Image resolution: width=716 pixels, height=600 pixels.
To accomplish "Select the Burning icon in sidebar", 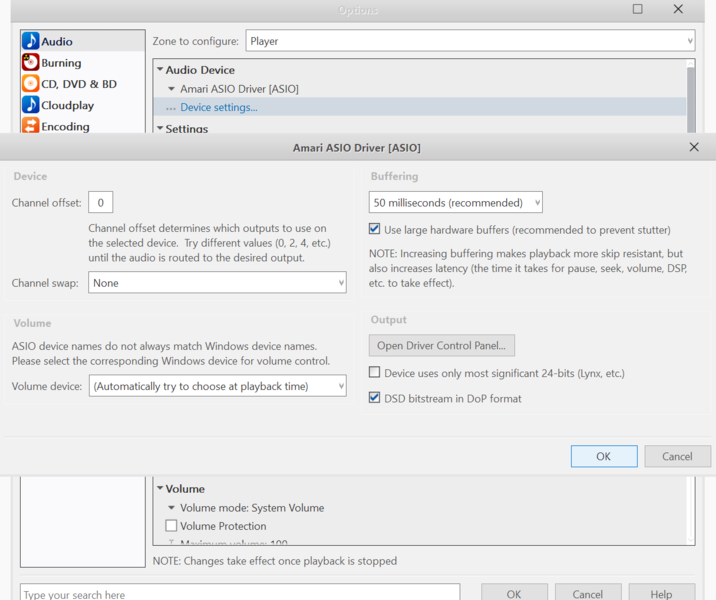I will (x=31, y=63).
